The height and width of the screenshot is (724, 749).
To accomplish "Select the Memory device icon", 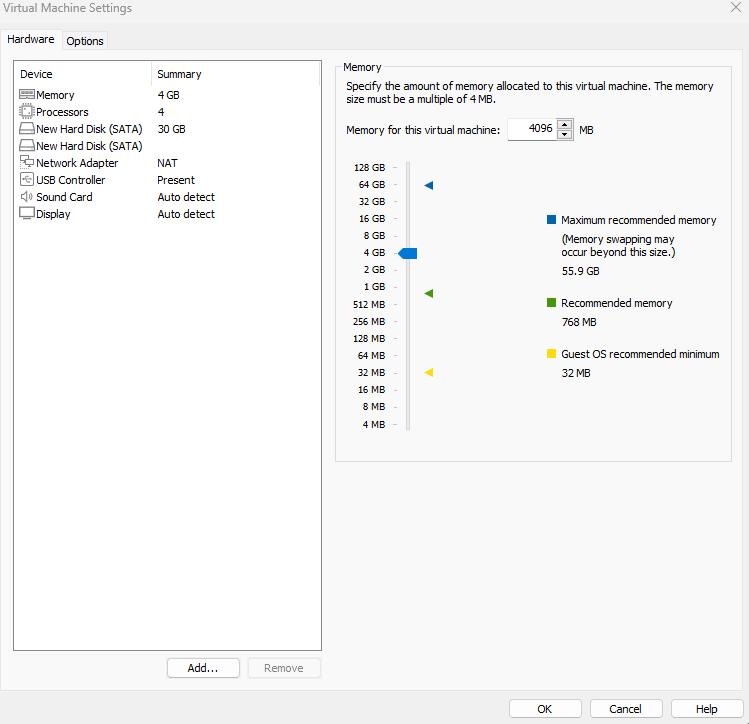I will pyautogui.click(x=27, y=95).
